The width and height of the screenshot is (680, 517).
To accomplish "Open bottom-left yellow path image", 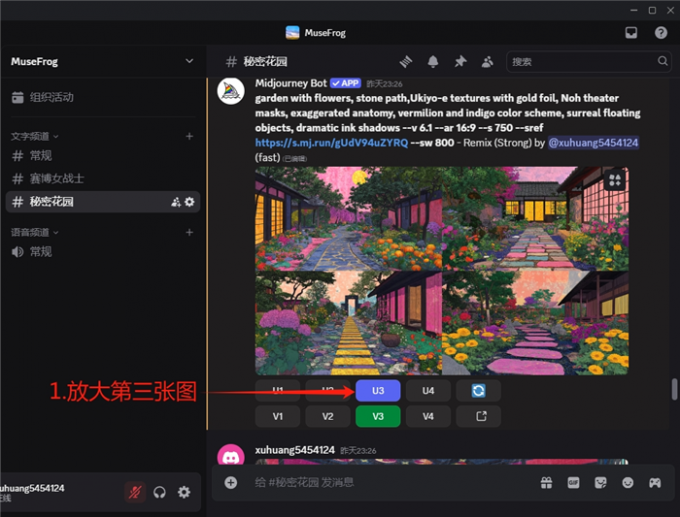I will tap(348, 323).
